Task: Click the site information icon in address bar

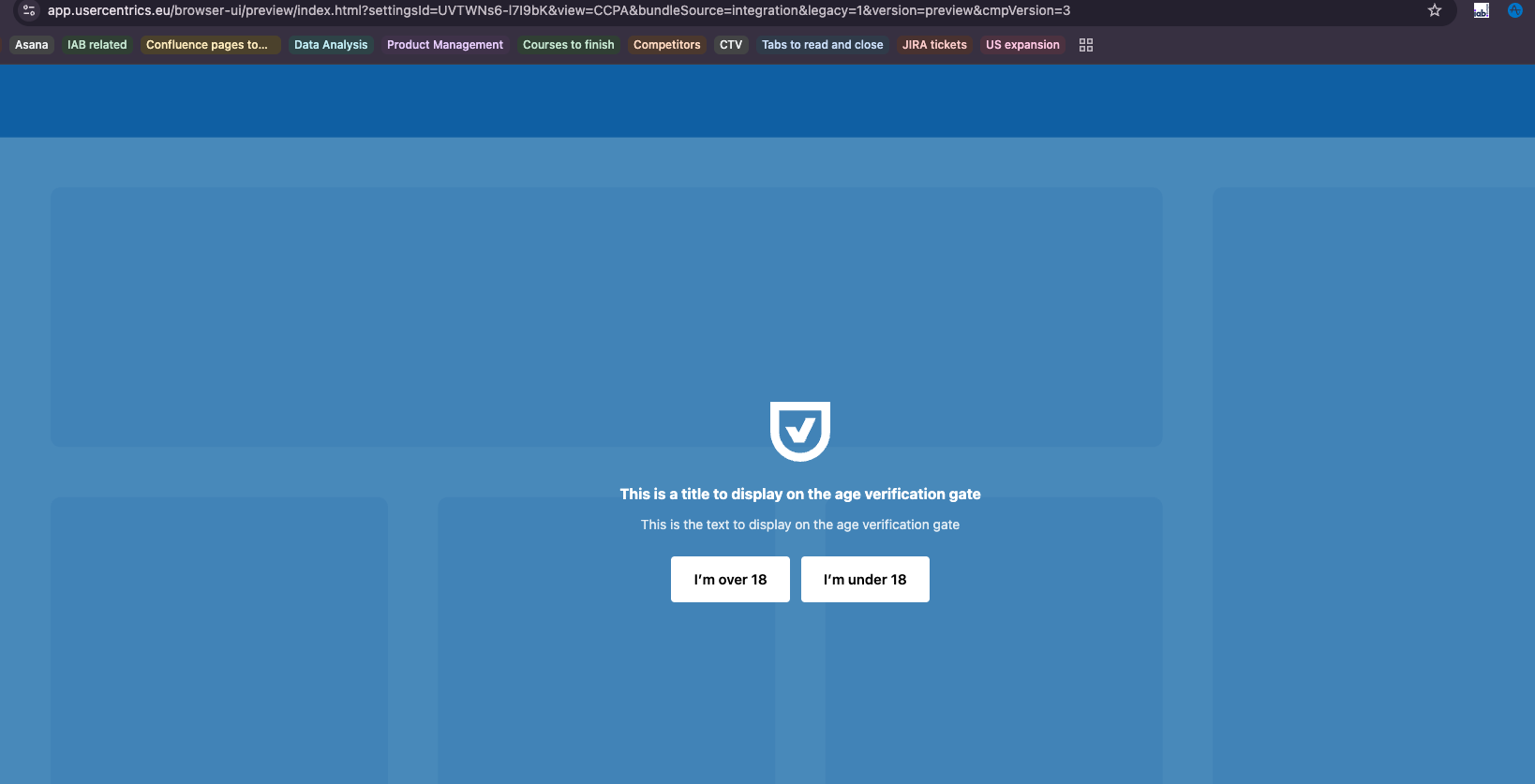Action: (29, 10)
